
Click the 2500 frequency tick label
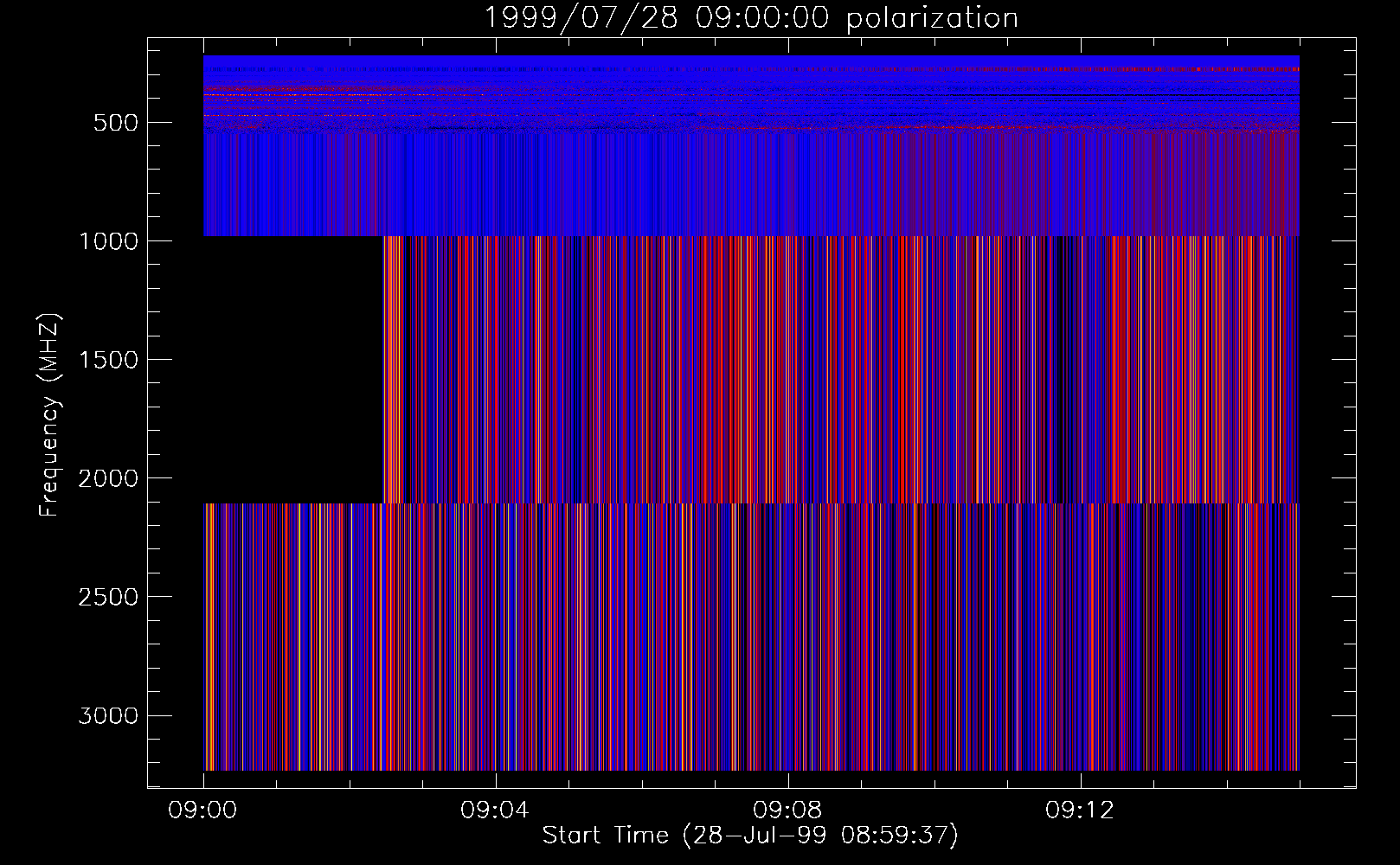click(108, 597)
